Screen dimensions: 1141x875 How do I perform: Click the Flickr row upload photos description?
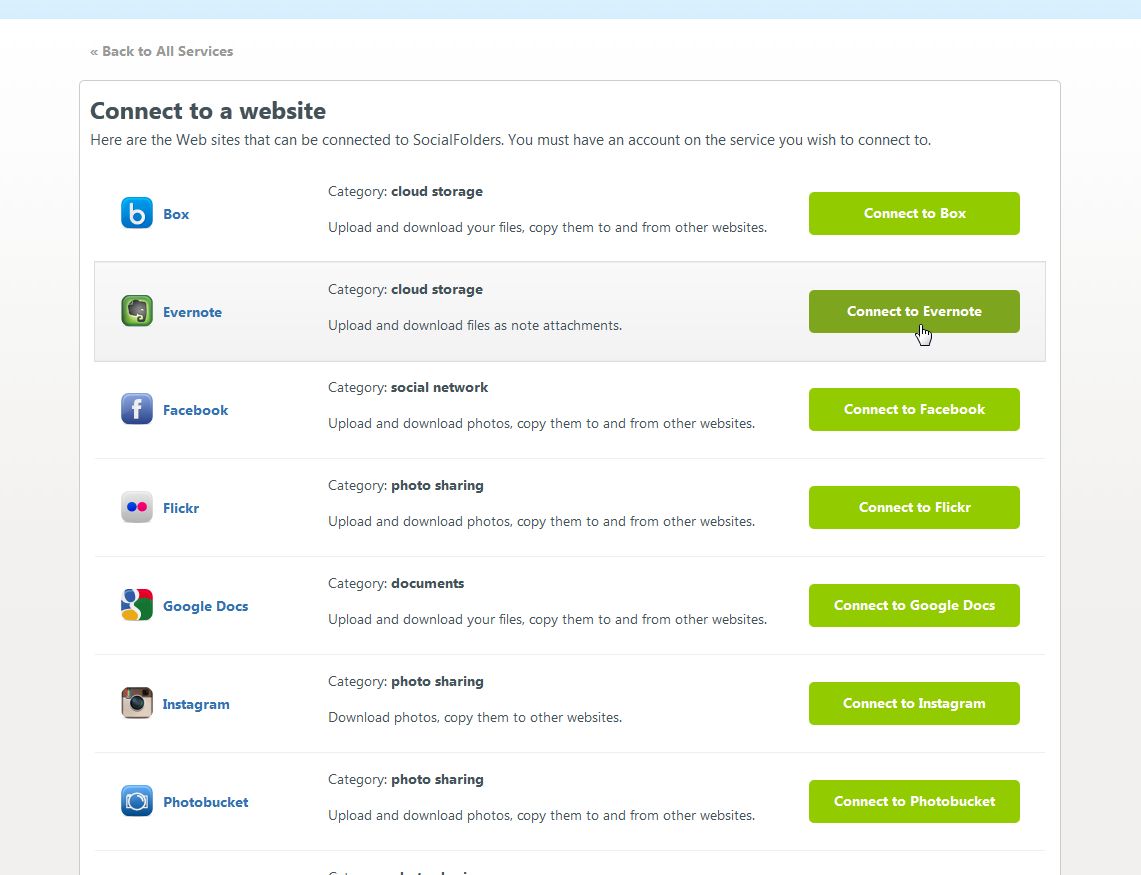[x=541, y=522]
